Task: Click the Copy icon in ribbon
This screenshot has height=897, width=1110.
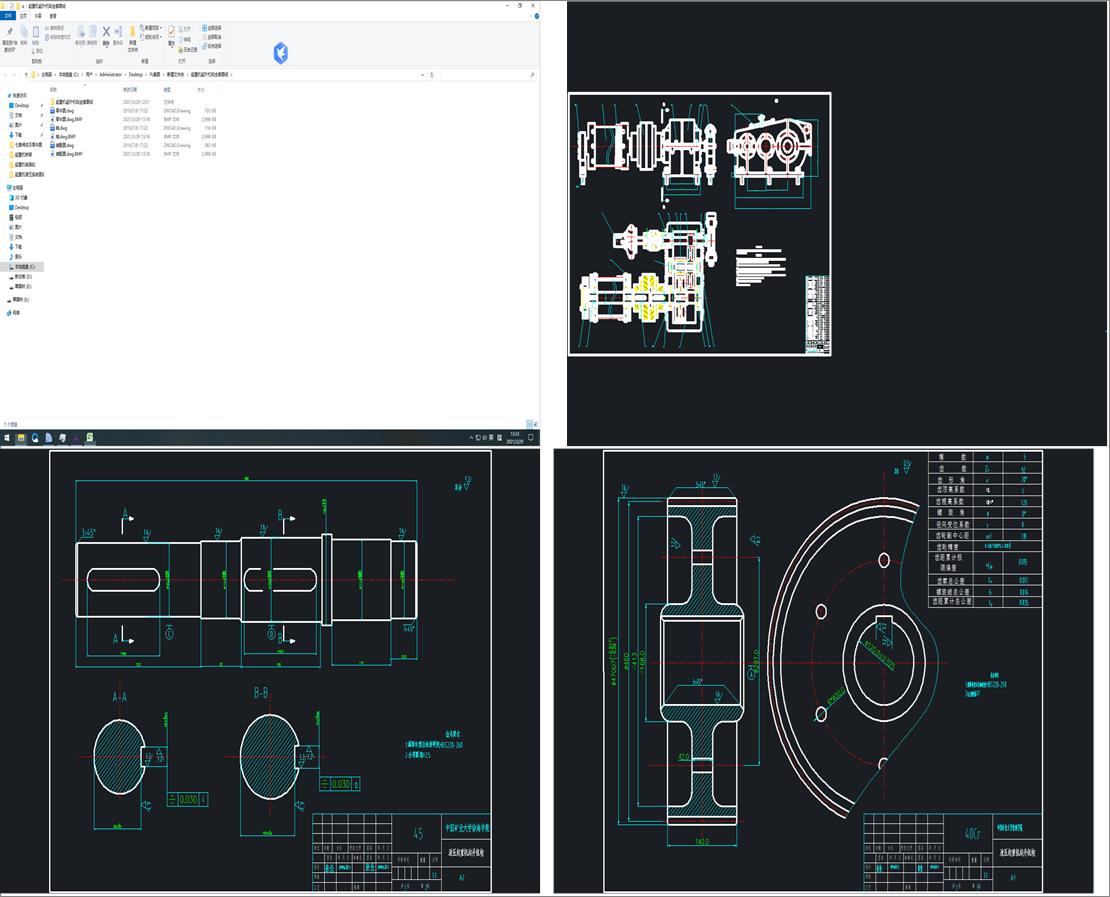Action: [x=23, y=34]
